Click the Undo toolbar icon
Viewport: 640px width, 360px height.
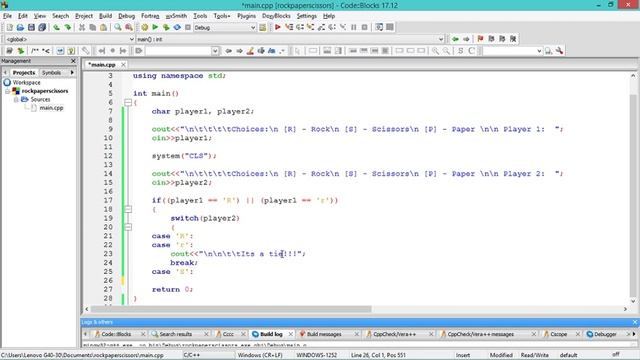pos(56,27)
